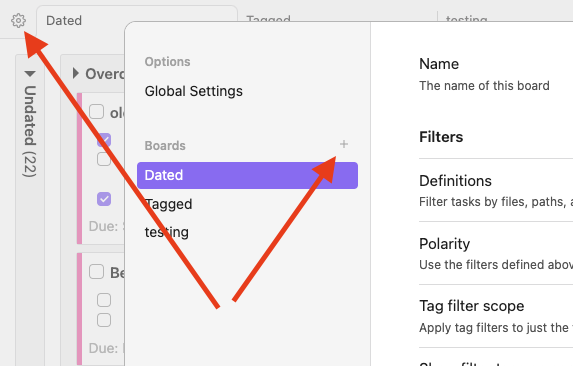Open Global Settings
Viewport: 573px width, 366px height.
point(194,91)
